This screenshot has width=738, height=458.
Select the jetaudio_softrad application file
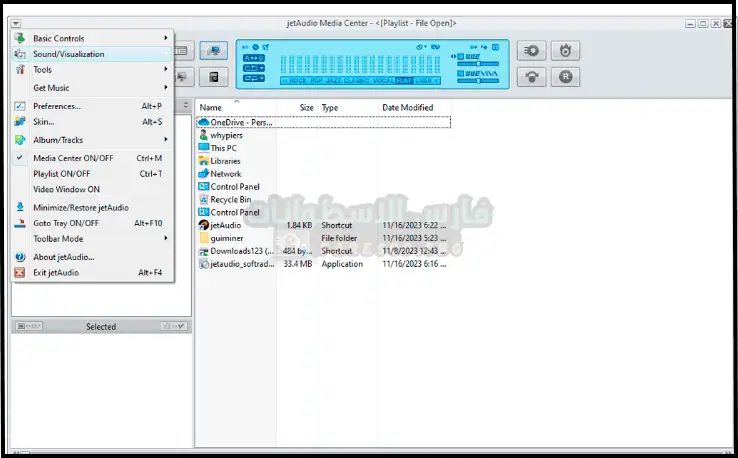point(240,265)
